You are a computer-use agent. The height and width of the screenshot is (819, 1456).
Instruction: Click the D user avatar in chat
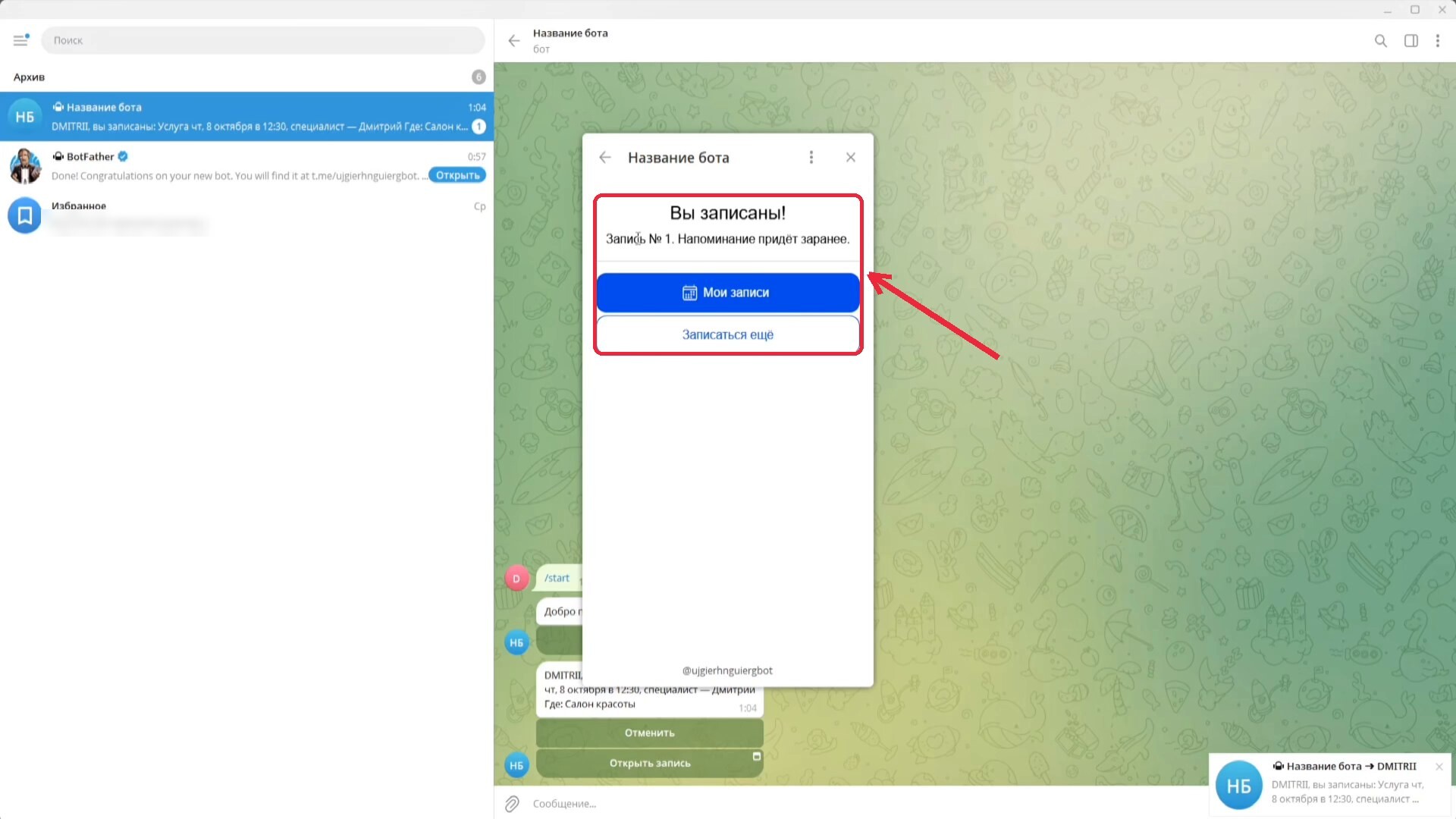coord(516,579)
